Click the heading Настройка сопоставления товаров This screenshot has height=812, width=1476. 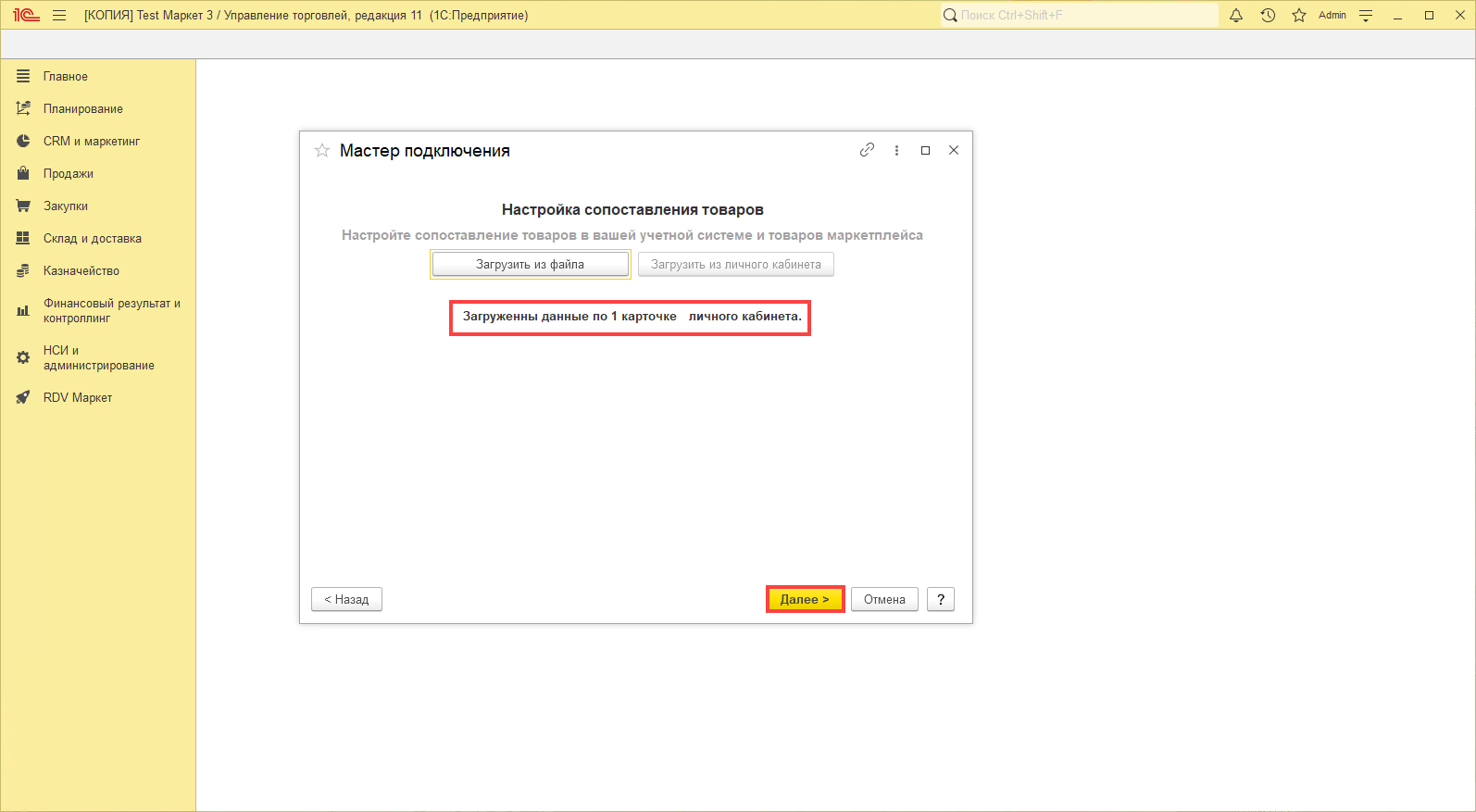[x=632, y=209]
